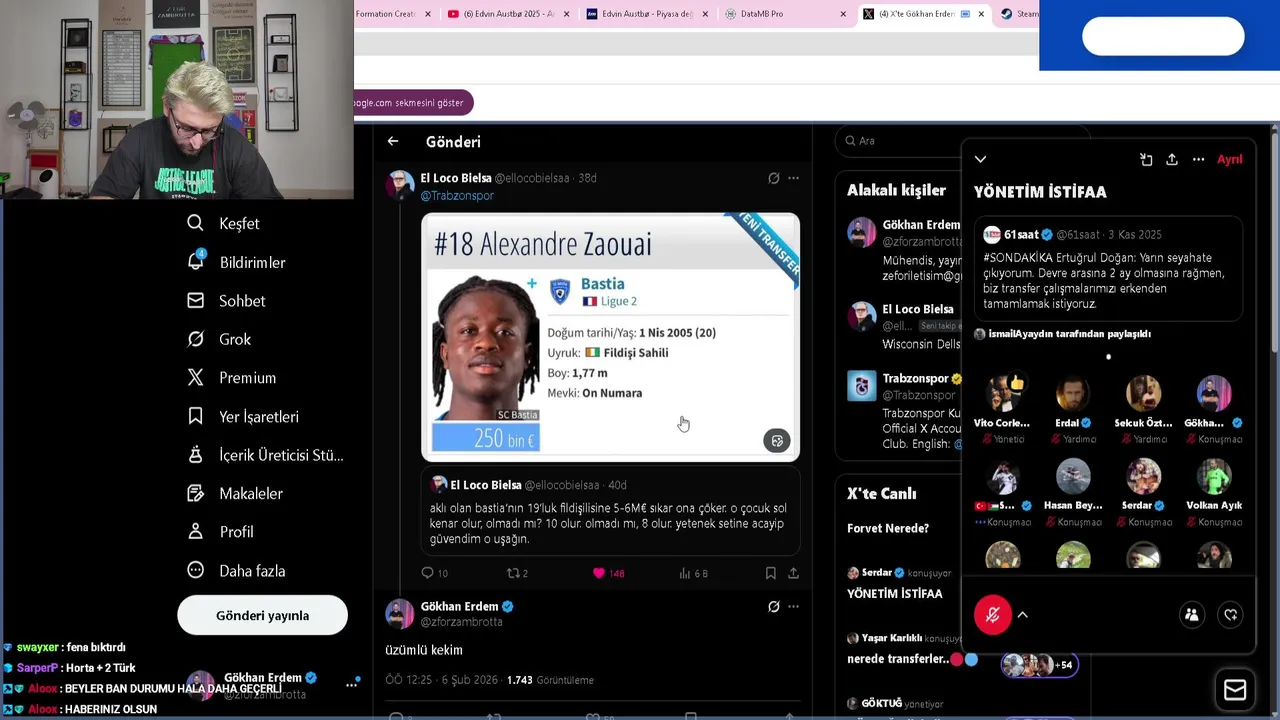Open the 61saat shared post

1108,269
